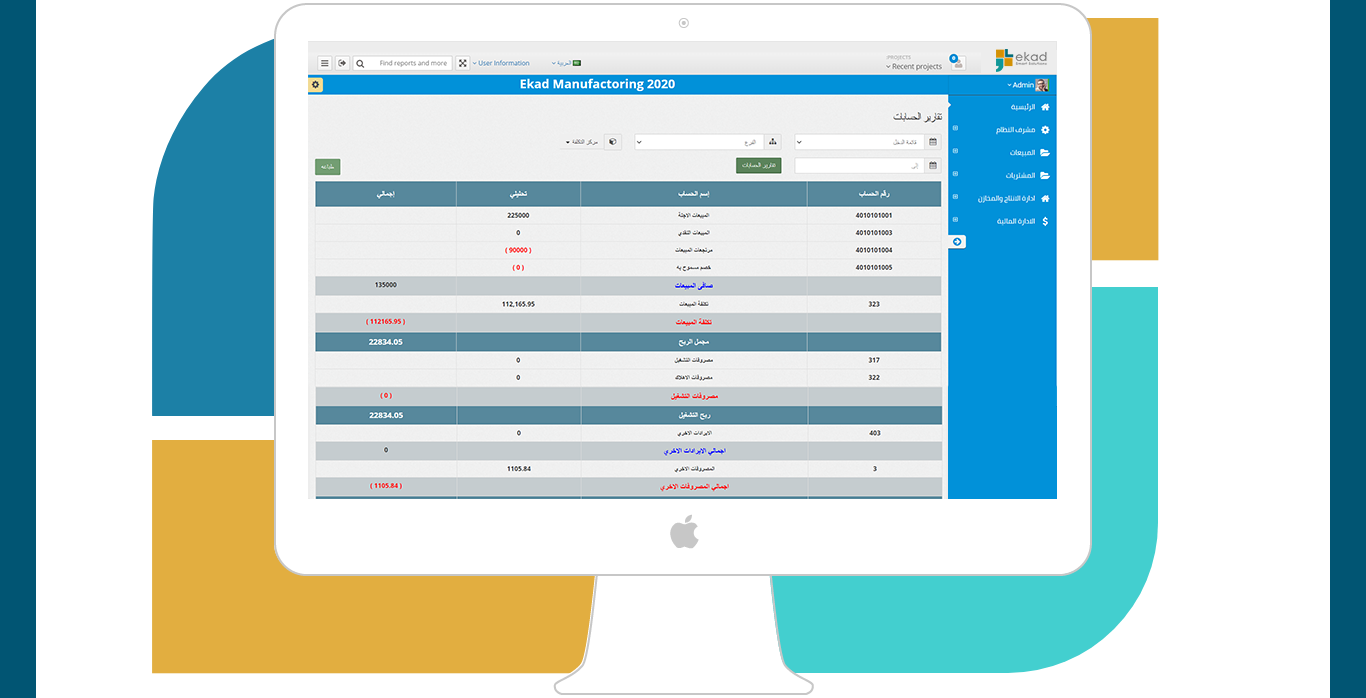Click the sign-out arrow icon
The image size is (1366, 698).
click(343, 63)
